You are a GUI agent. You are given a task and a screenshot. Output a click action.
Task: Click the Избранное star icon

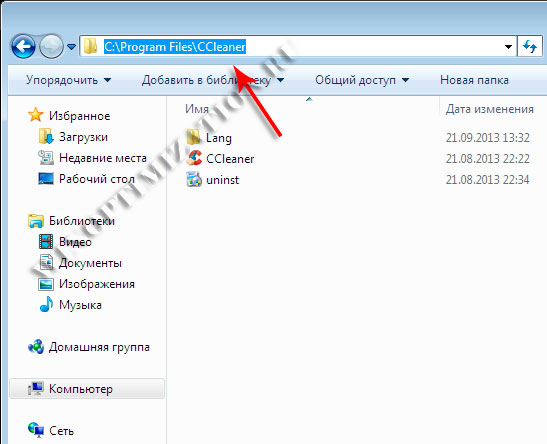(x=35, y=115)
